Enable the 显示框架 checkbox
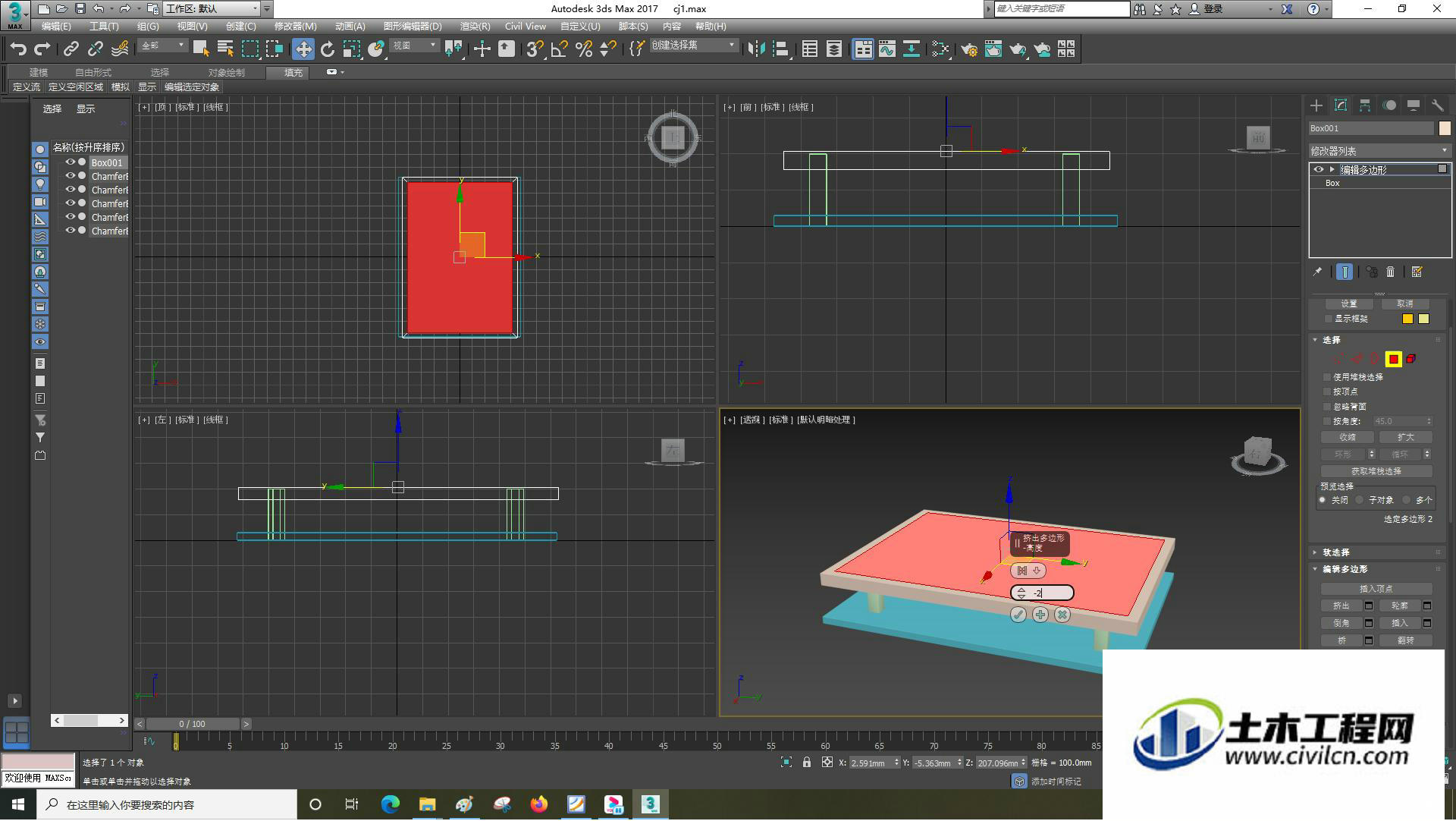Screen dimensions: 1456x821 (x=1328, y=319)
